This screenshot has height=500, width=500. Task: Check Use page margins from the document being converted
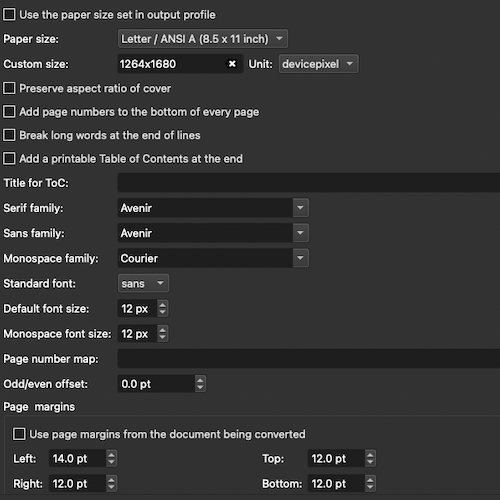tap(19, 434)
